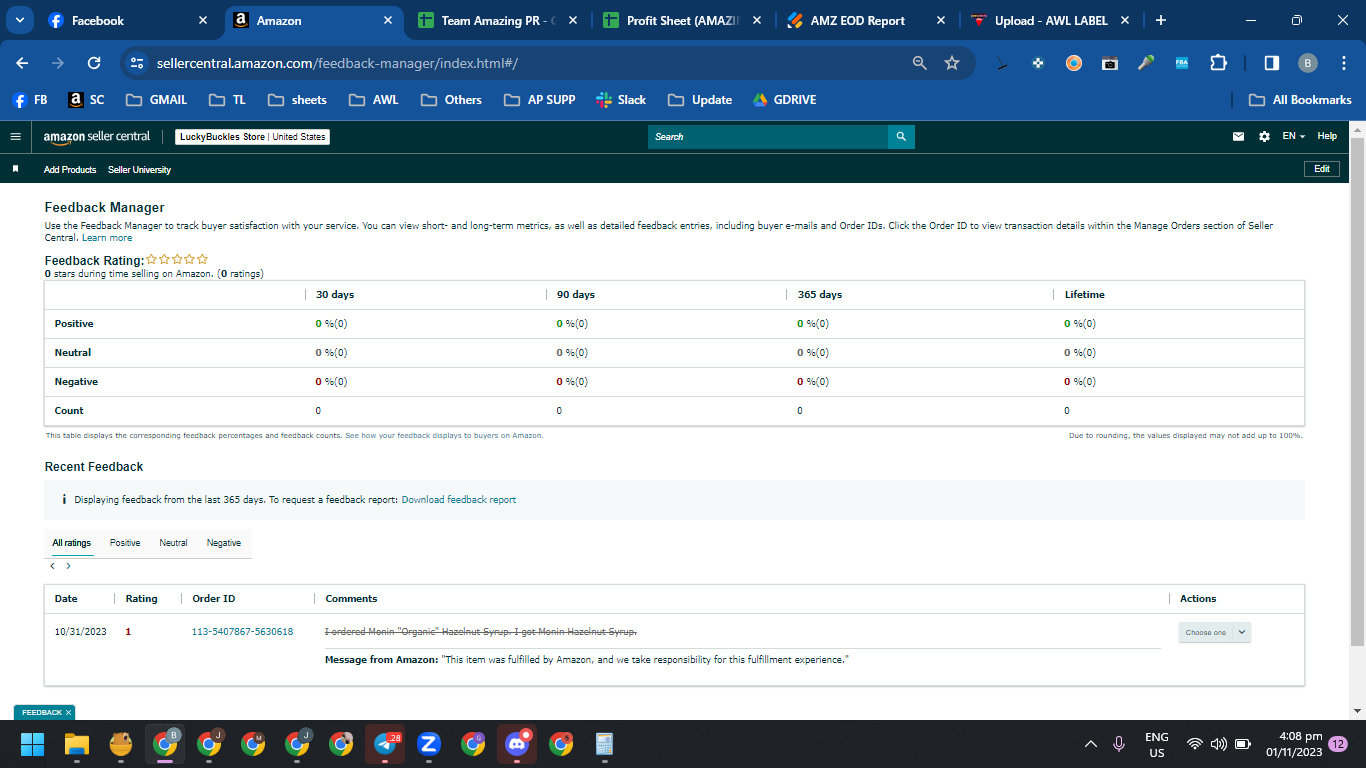Close the FEEDBACK floating tab
Viewport: 1366px width, 768px height.
69,713
